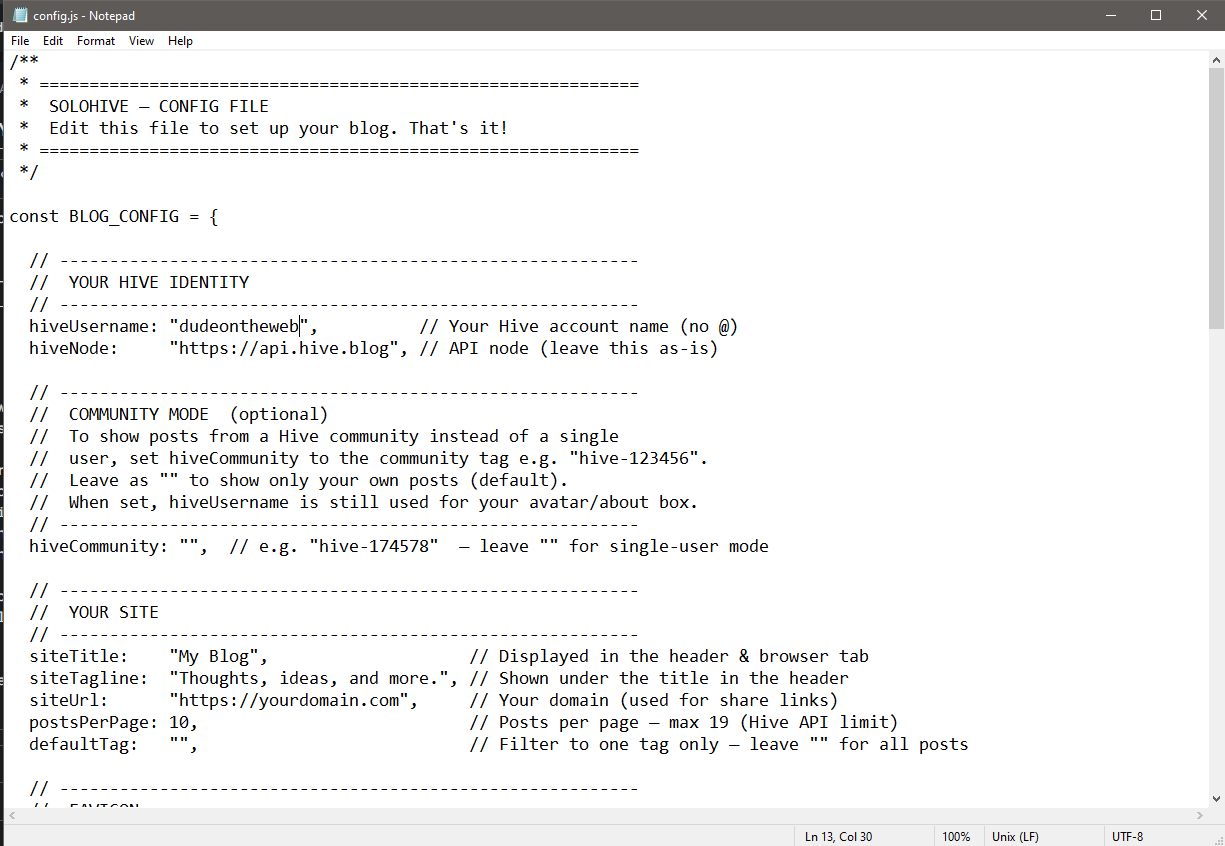Click the "dudeontheweb" username value
Viewport: 1225px width, 846px height.
tap(238, 326)
